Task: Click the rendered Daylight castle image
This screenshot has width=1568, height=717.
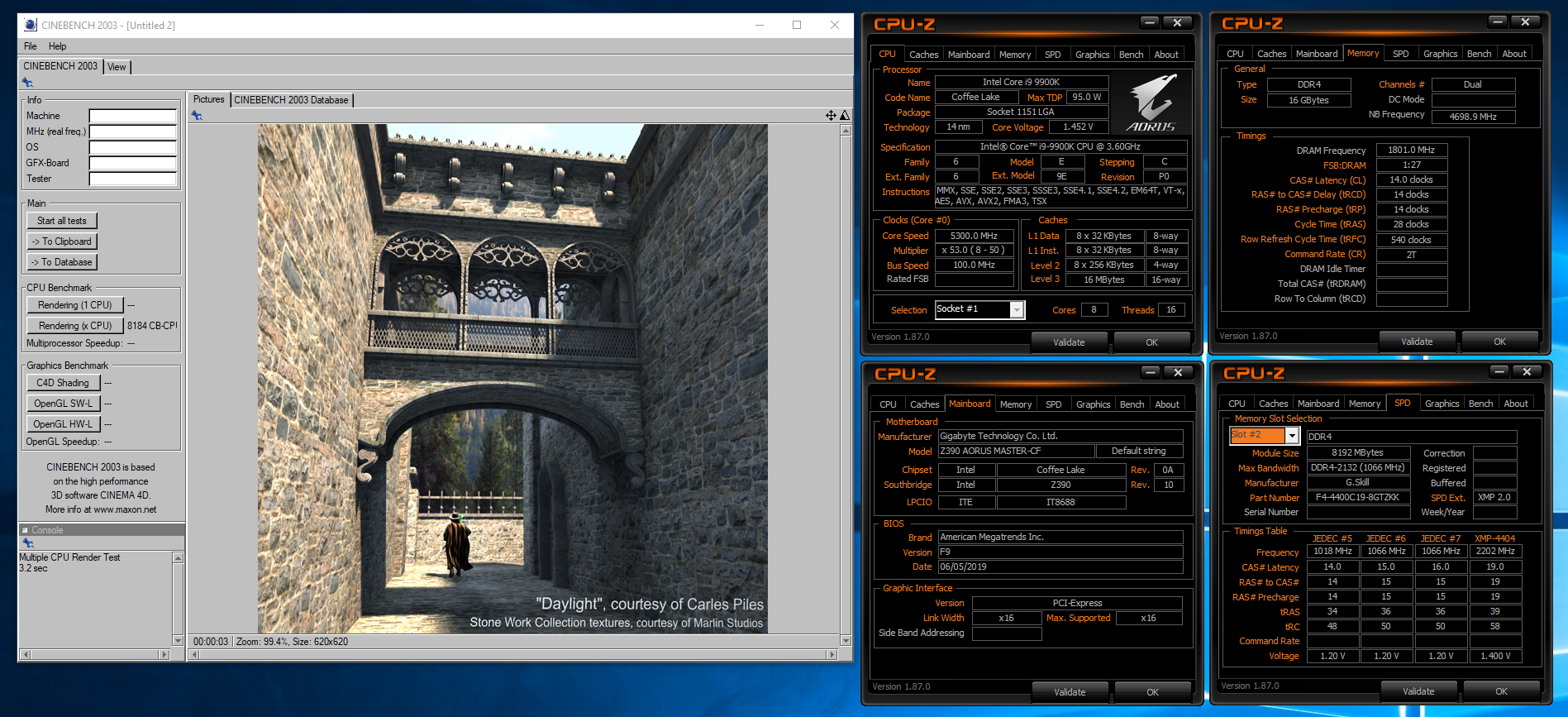Action: coord(512,379)
